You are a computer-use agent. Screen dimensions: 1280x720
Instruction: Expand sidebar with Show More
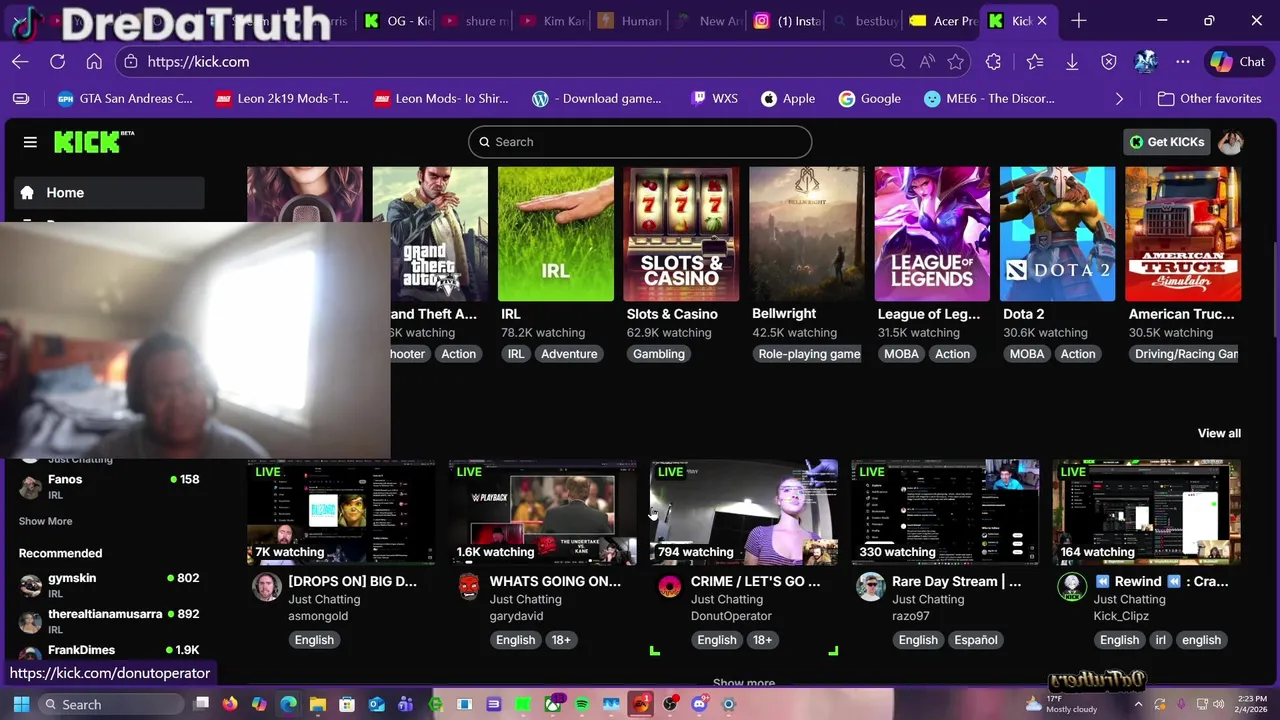[x=45, y=521]
